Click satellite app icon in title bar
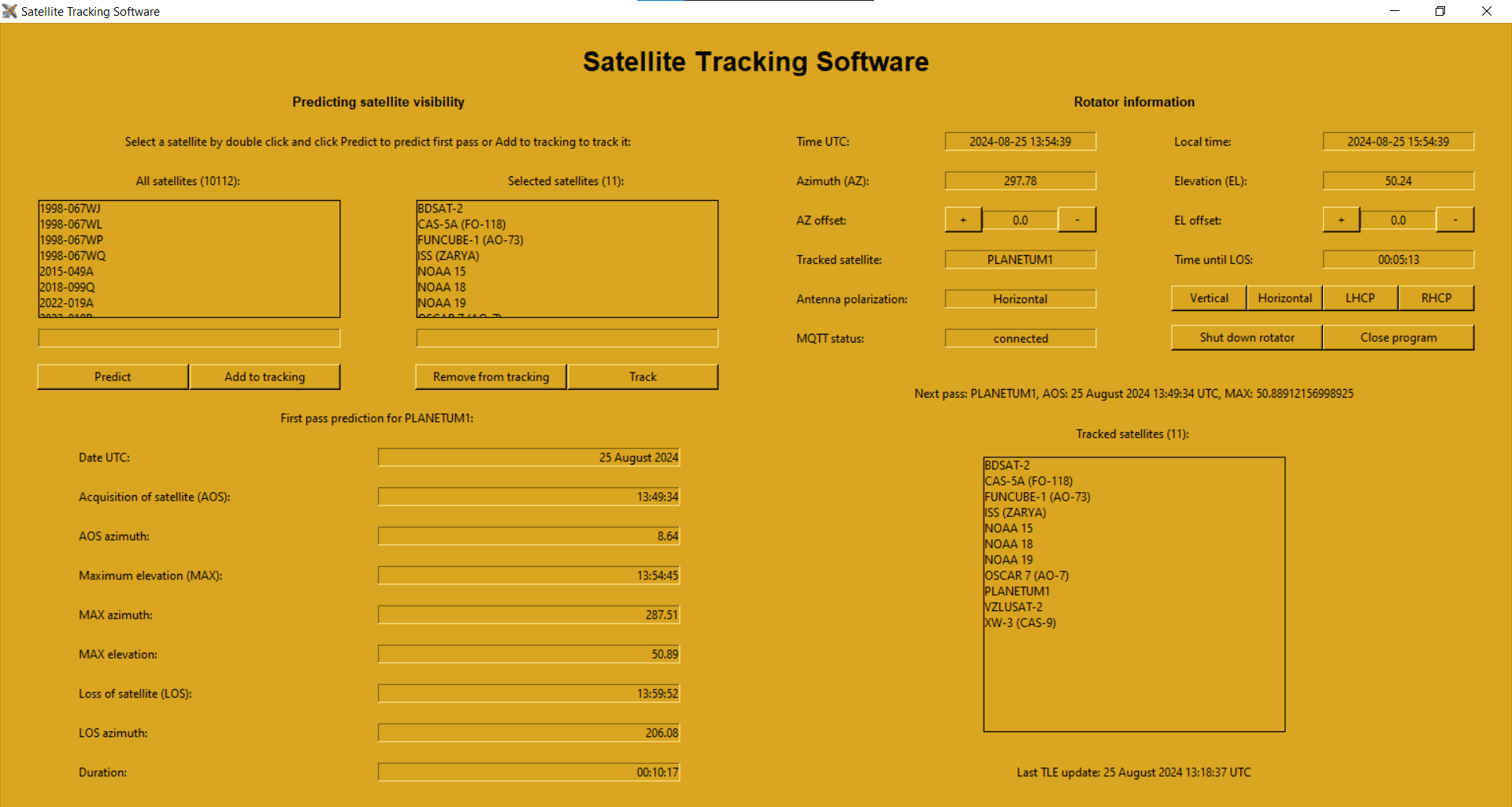This screenshot has height=807, width=1512. tap(9, 11)
